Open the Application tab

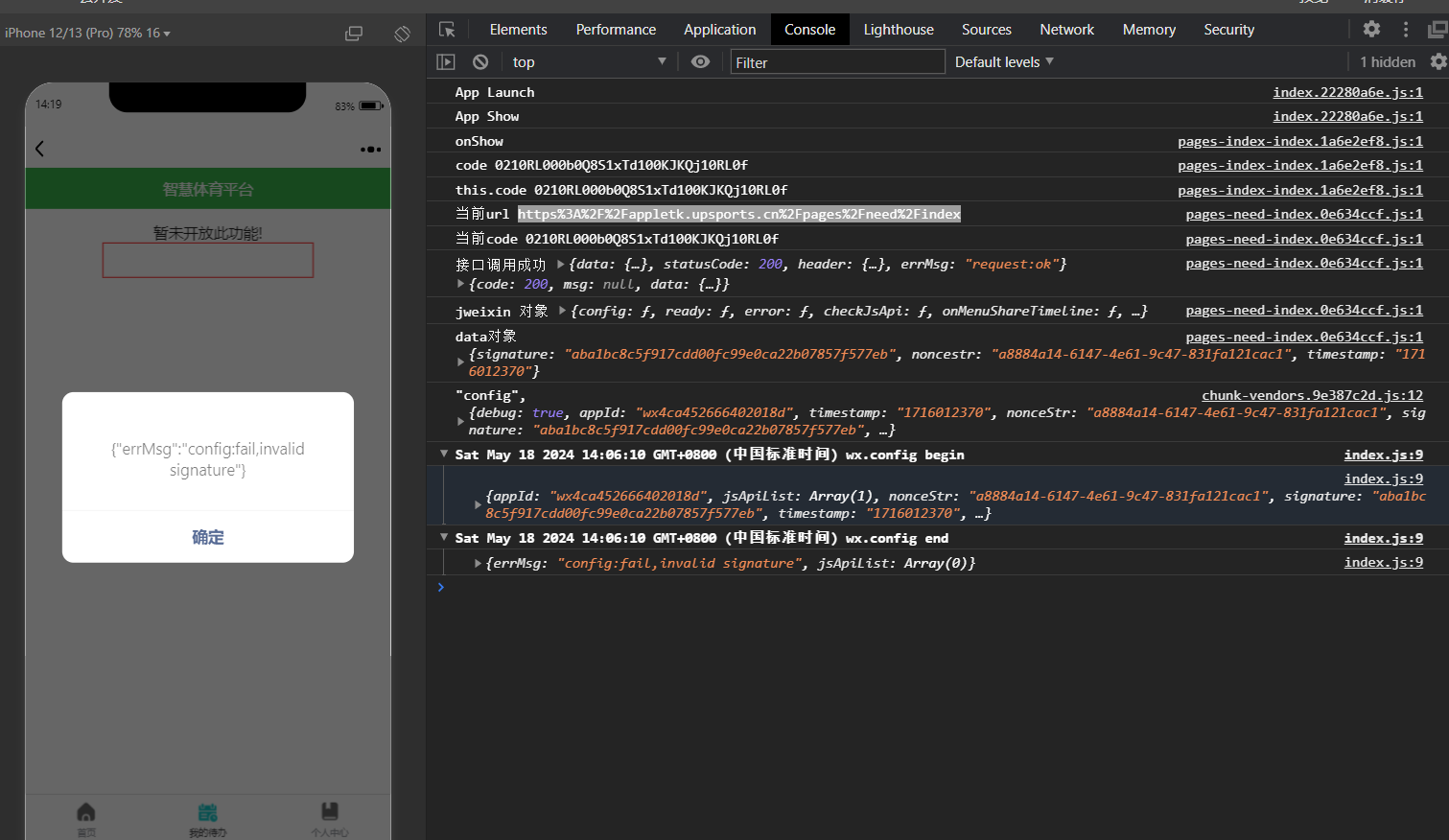(x=719, y=30)
